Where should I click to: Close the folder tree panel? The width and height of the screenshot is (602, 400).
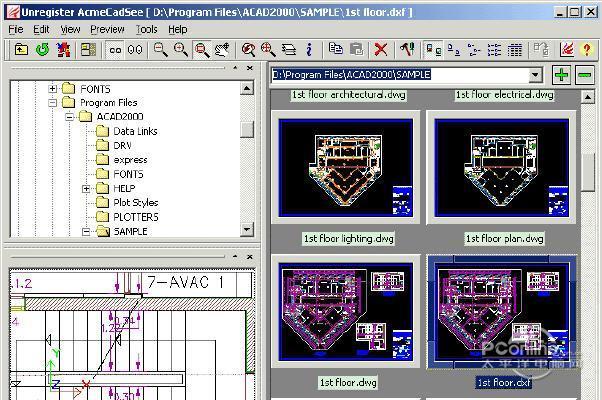click(x=248, y=68)
